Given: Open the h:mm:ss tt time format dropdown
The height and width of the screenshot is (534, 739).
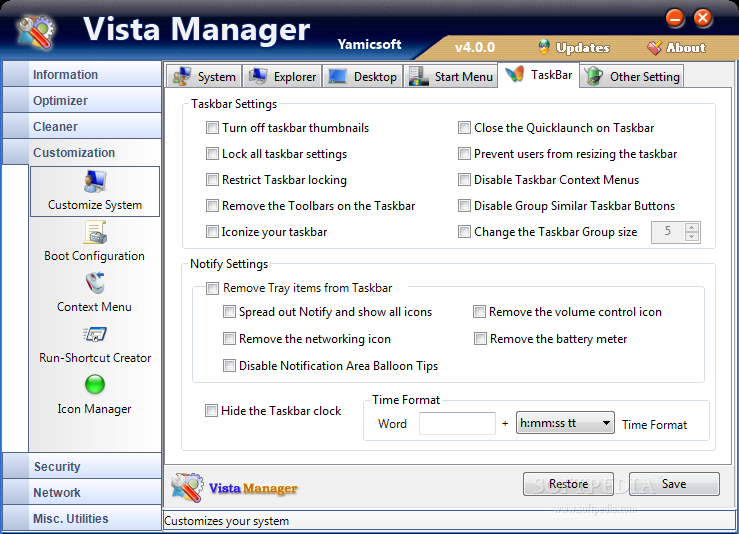Looking at the screenshot, I should tap(565, 423).
